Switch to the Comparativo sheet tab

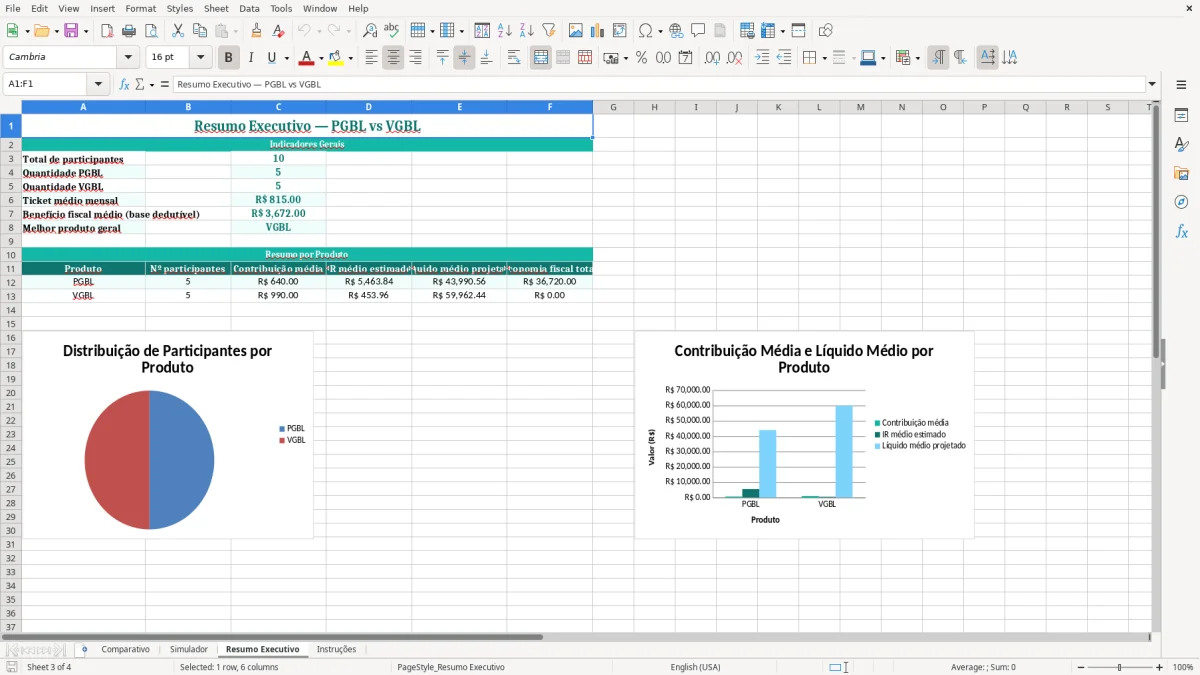point(125,650)
